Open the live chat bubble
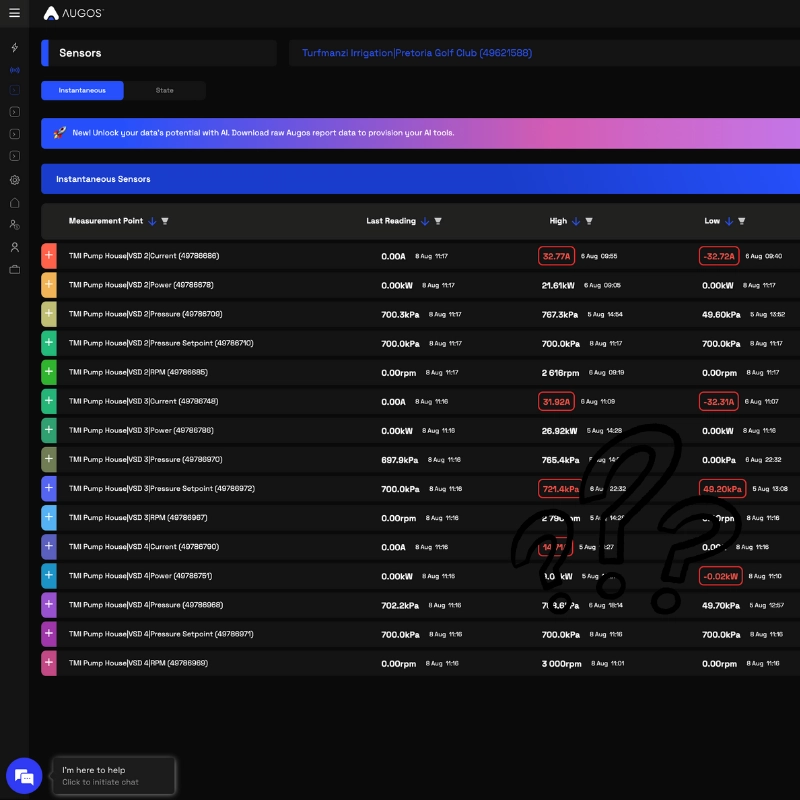Viewport: 800px width, 800px height. click(23, 775)
